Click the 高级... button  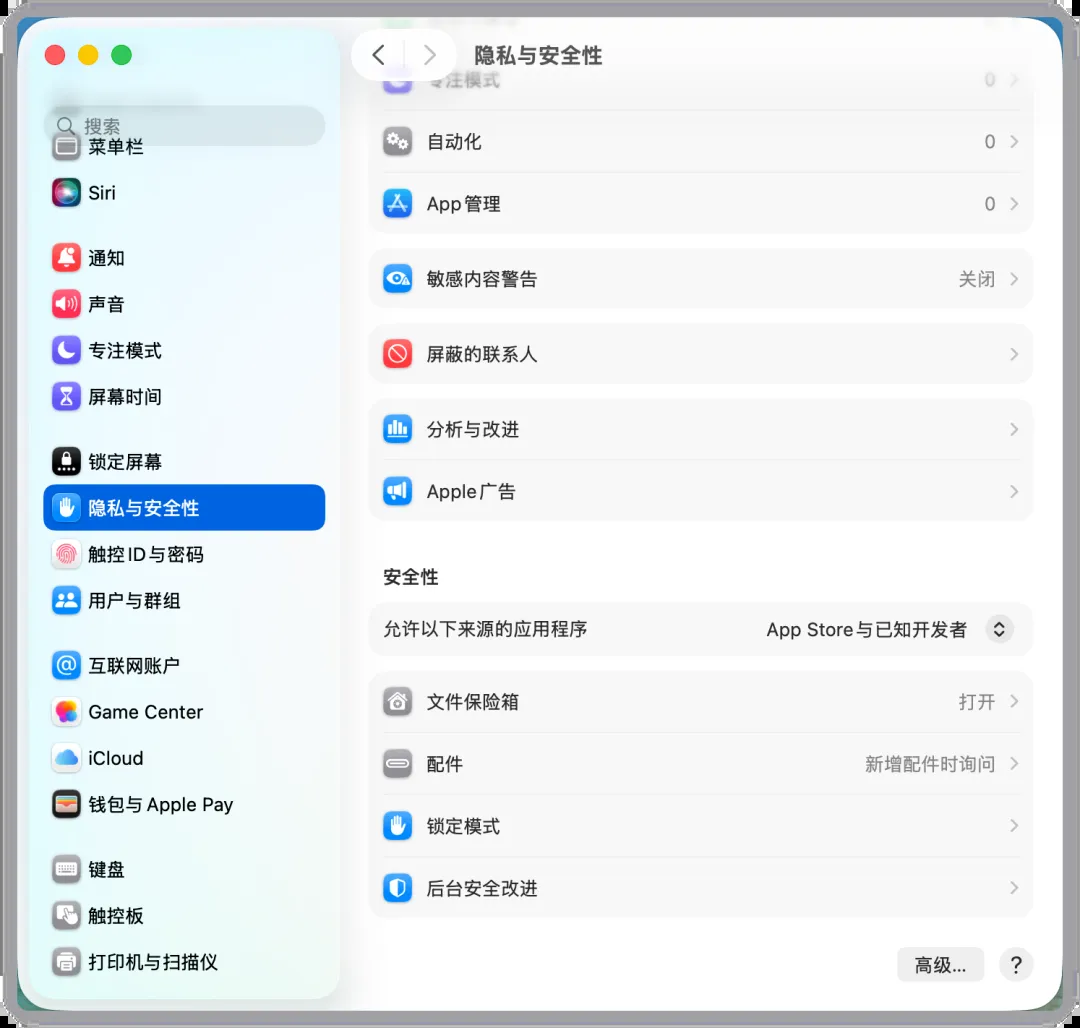click(x=940, y=965)
